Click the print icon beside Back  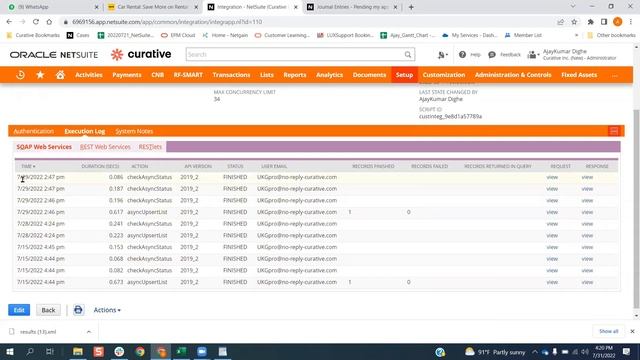click(78, 310)
